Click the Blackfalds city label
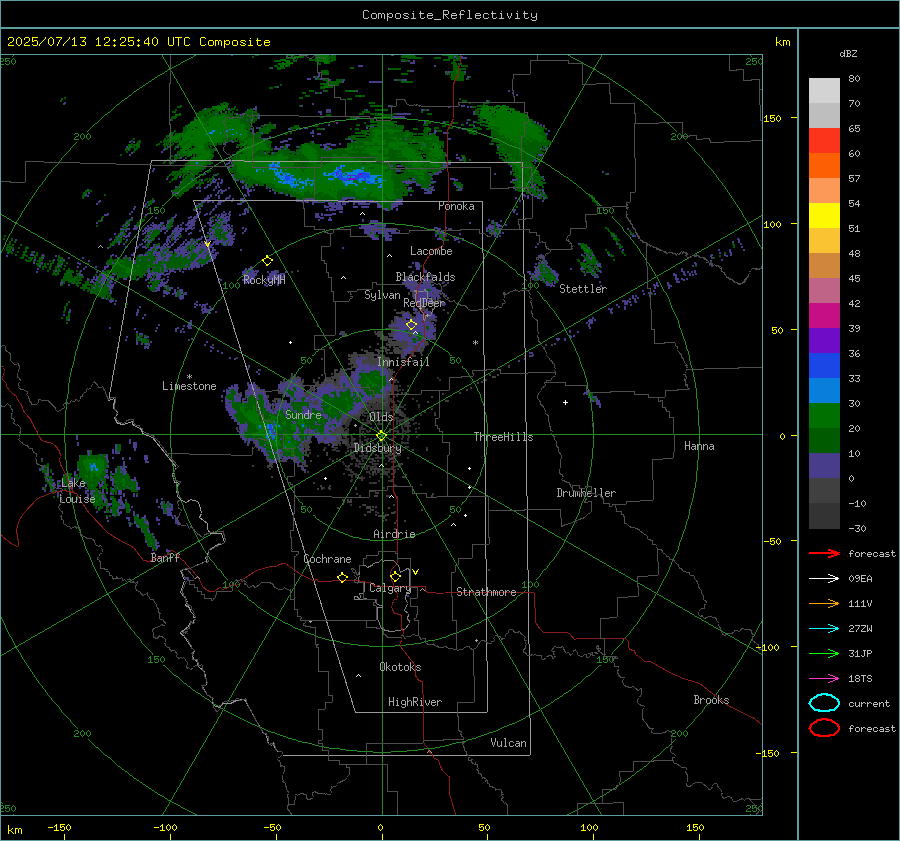 425,277
